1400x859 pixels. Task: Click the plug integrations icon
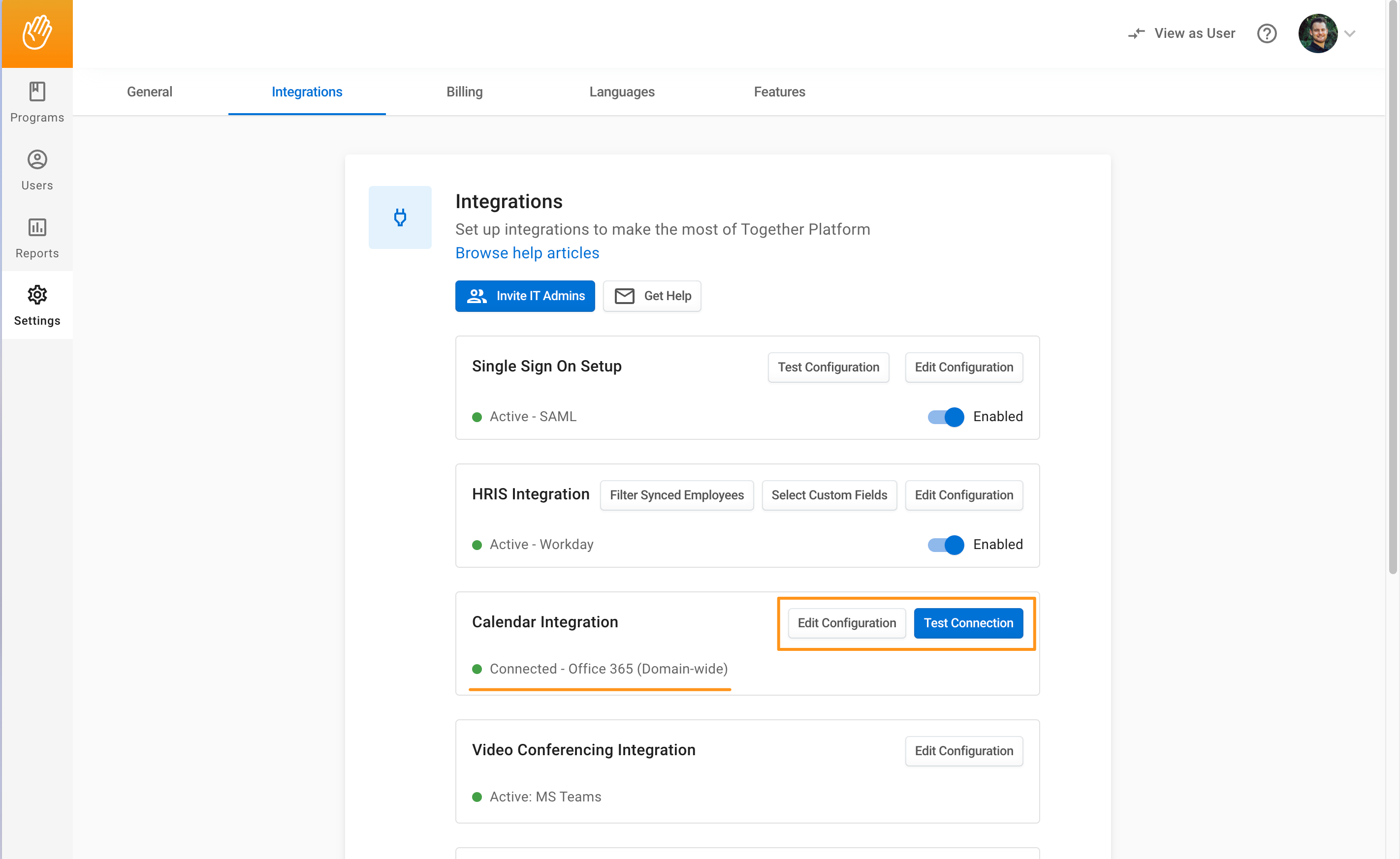[x=400, y=217]
